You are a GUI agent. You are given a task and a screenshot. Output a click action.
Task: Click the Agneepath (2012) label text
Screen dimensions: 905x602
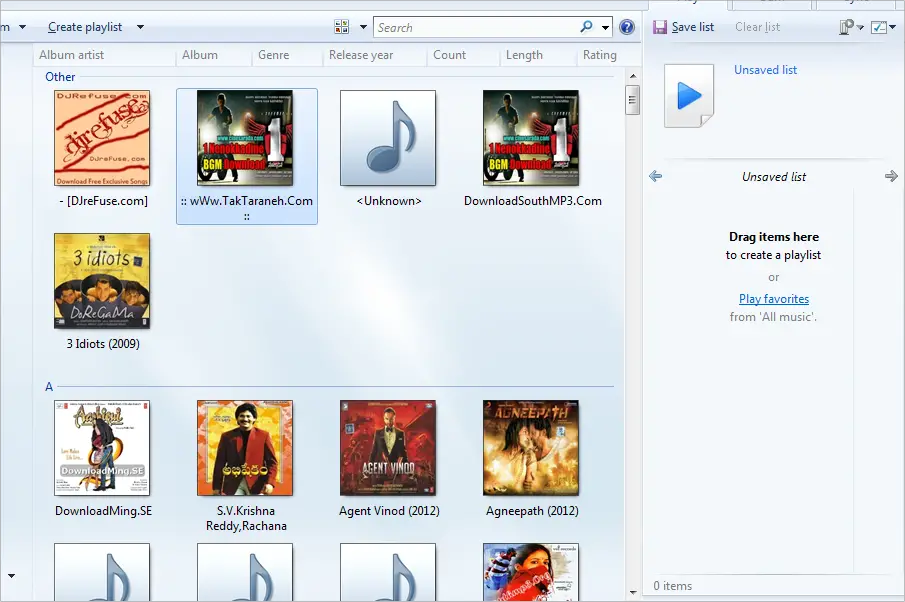(x=532, y=511)
